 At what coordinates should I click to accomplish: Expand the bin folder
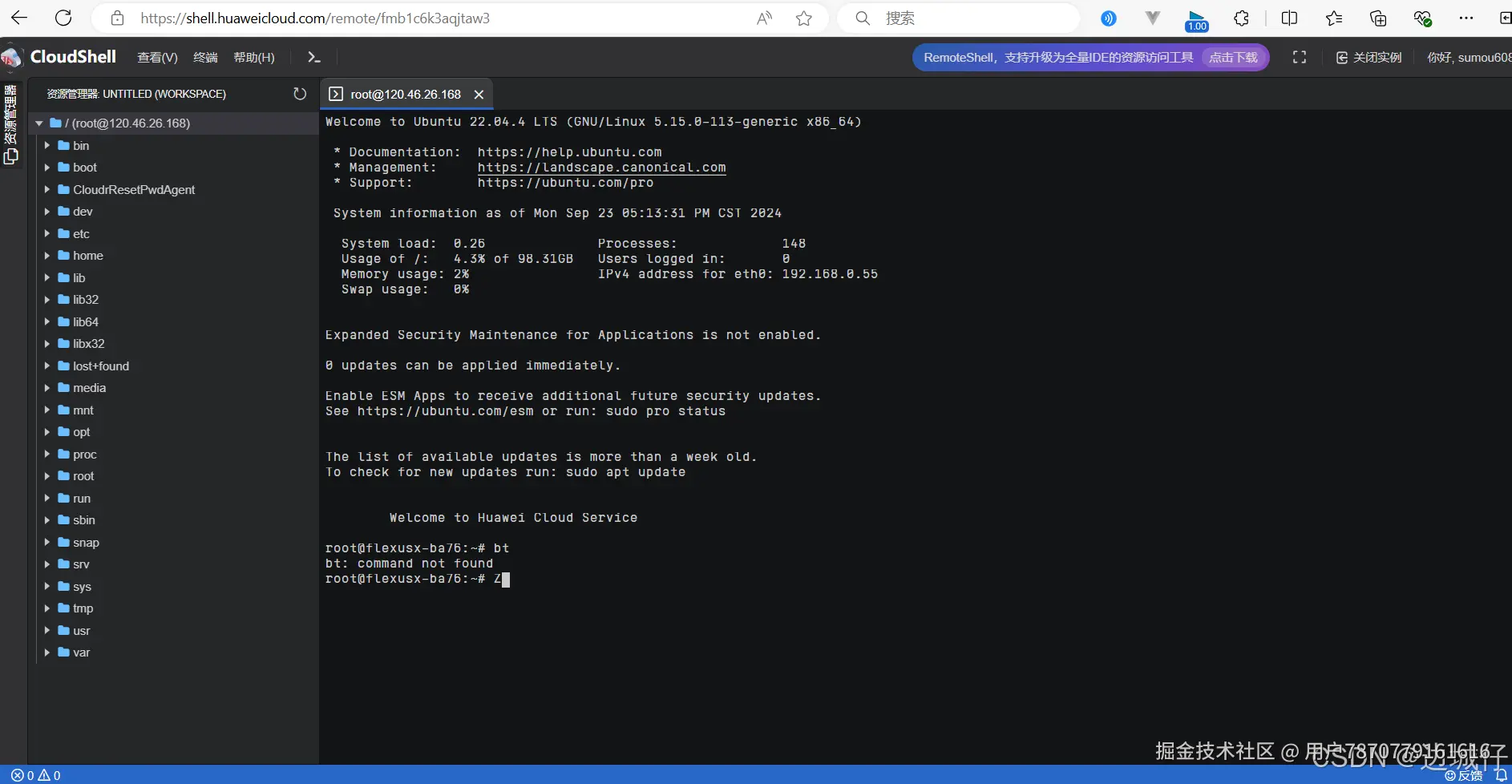click(46, 146)
